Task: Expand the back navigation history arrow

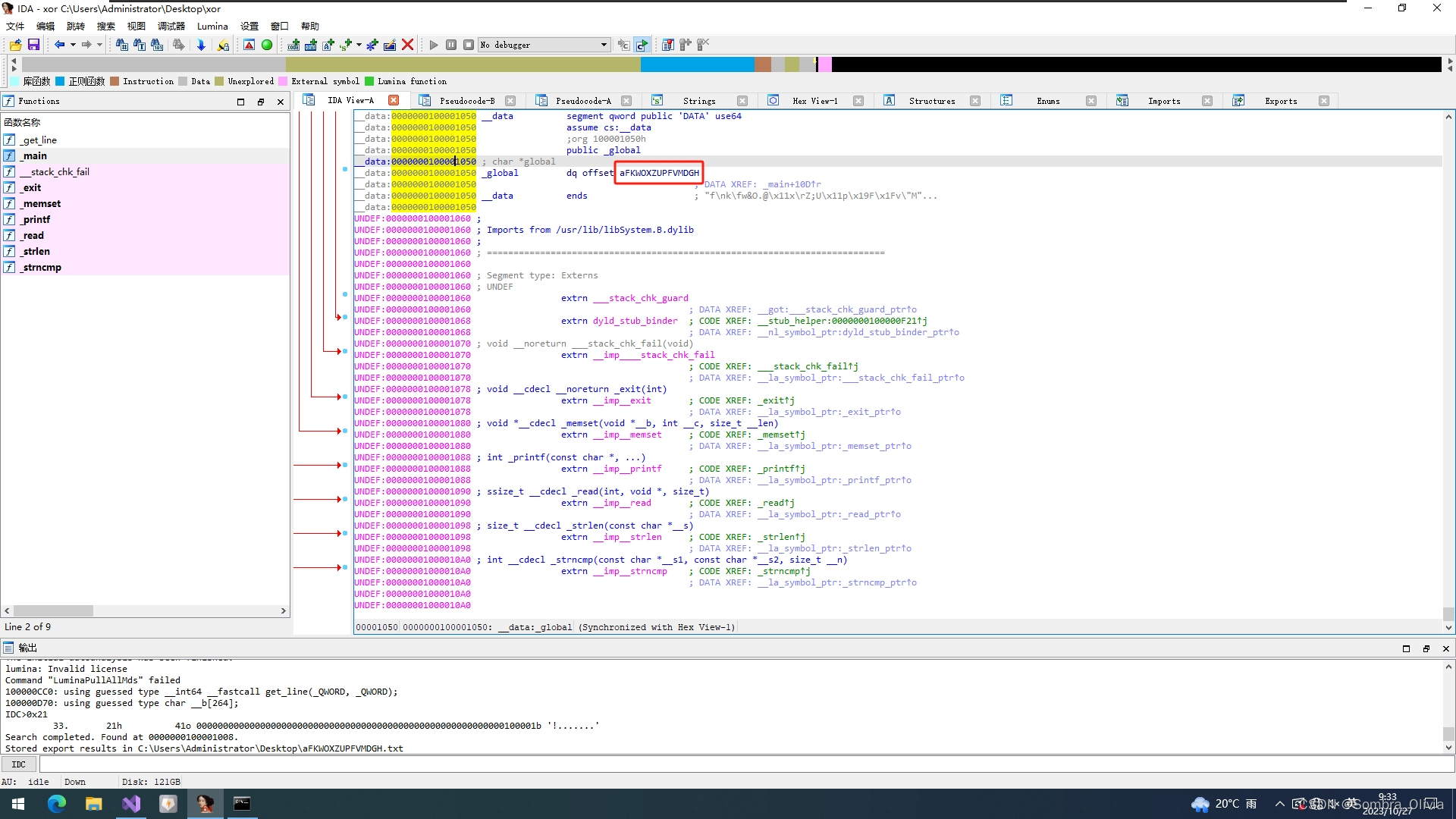Action: (x=74, y=45)
